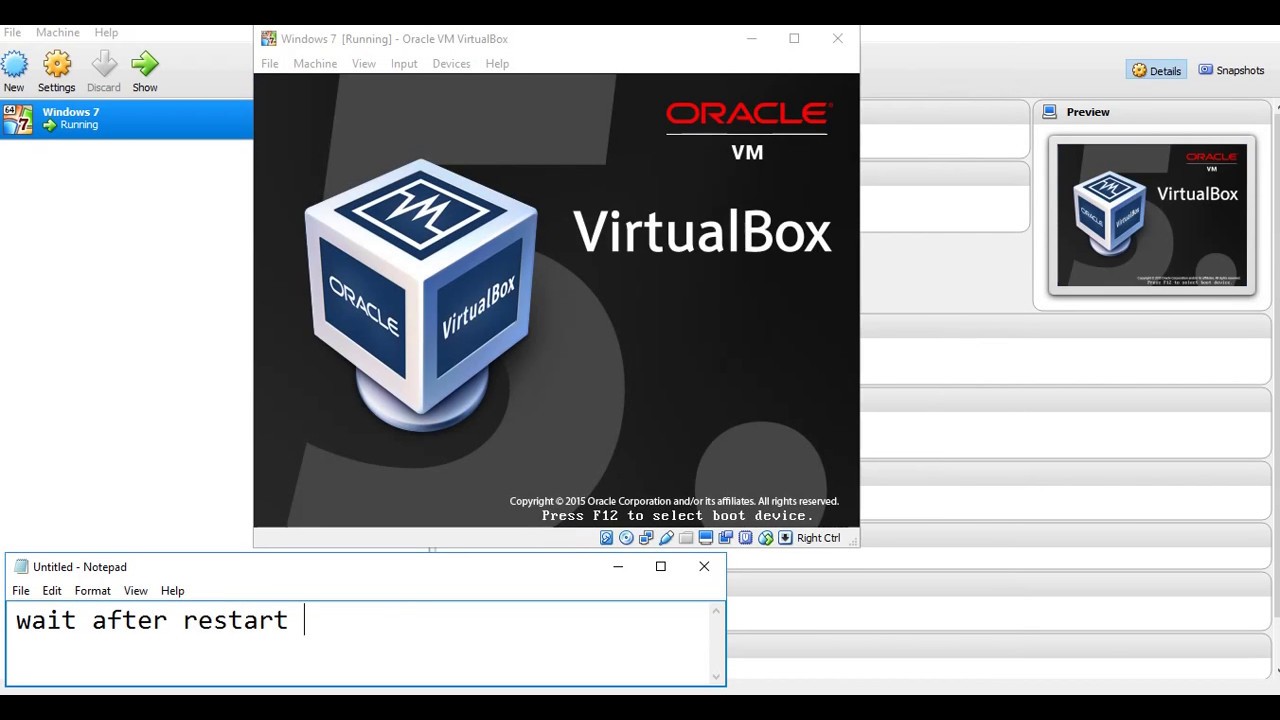
Task: Click mouse integration status icon
Action: tap(766, 538)
